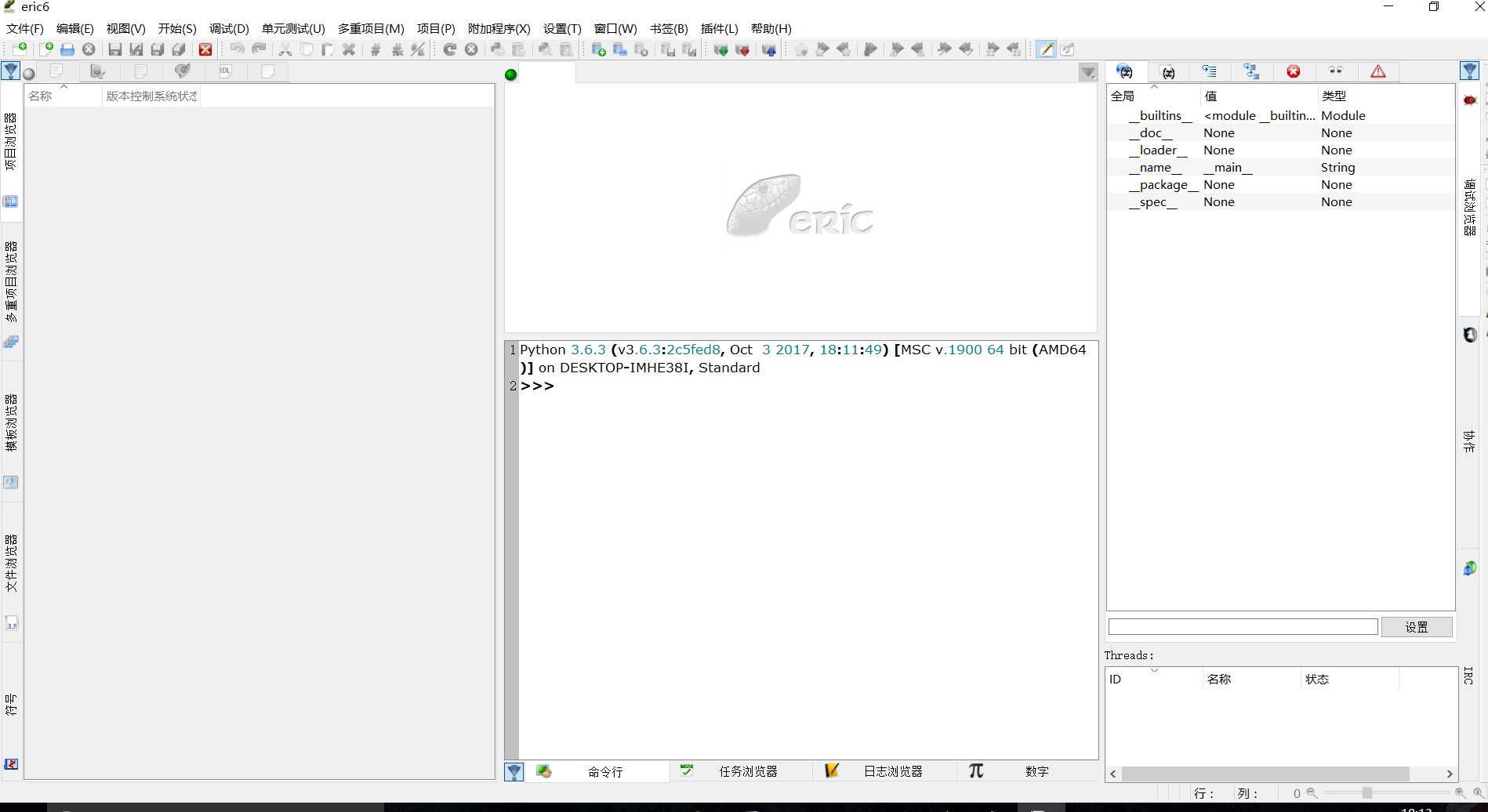
Task: Toggle the Edit profile pencil button
Action: pyautogui.click(x=1046, y=49)
